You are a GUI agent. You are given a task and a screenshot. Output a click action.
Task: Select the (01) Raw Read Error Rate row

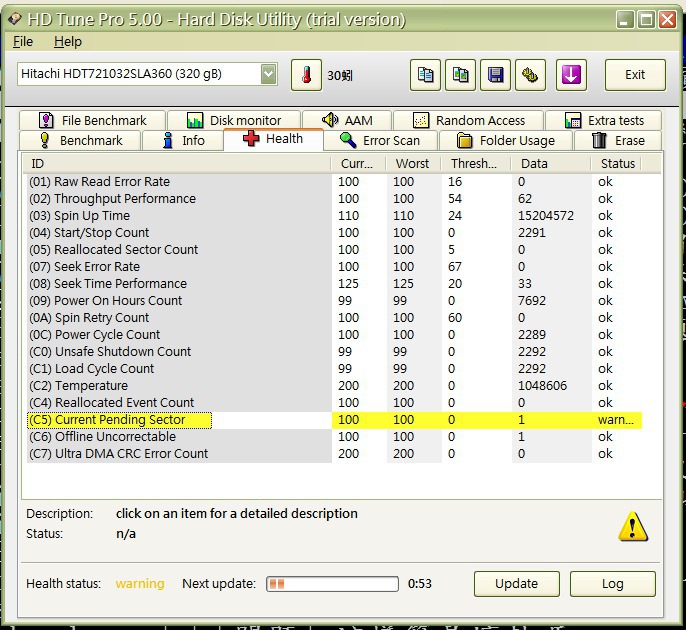pyautogui.click(x=334, y=182)
